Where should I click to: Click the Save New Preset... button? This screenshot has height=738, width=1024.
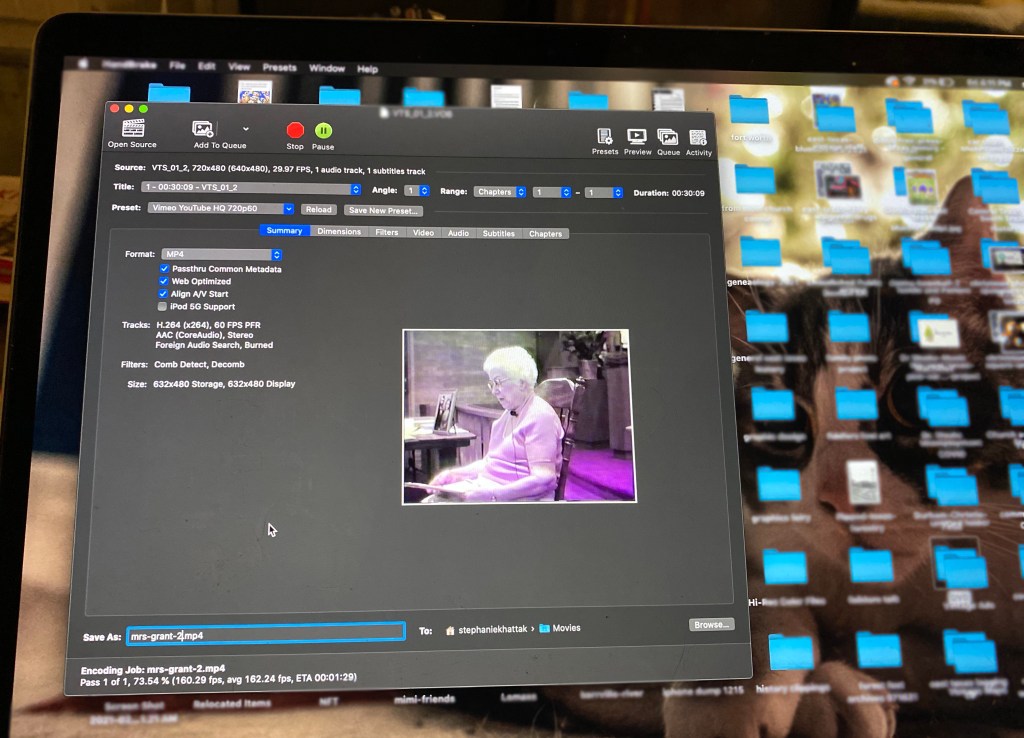click(383, 210)
